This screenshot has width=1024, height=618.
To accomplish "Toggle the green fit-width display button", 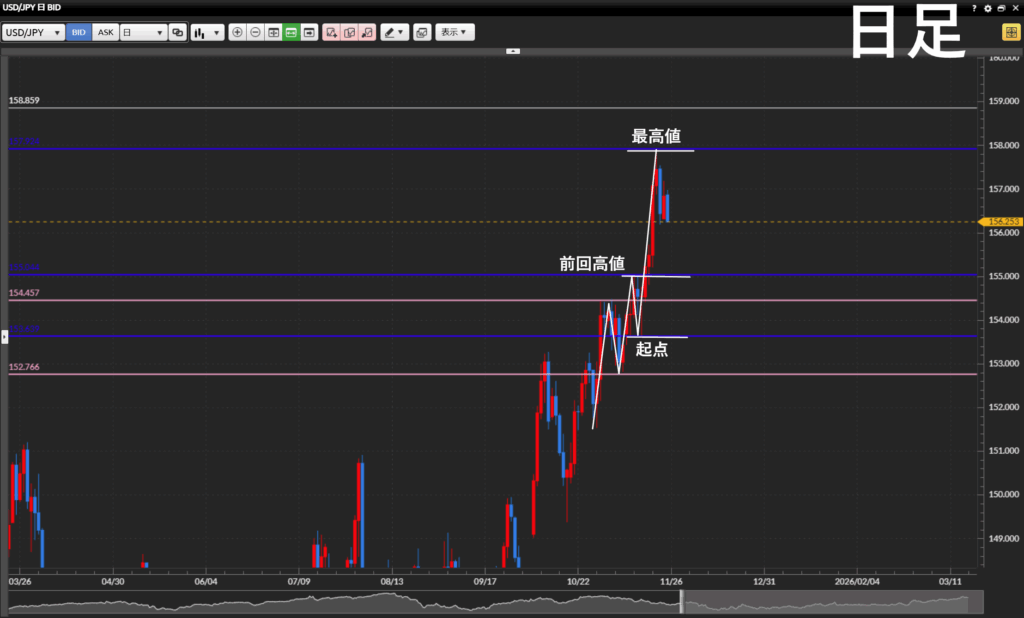I will pos(291,32).
